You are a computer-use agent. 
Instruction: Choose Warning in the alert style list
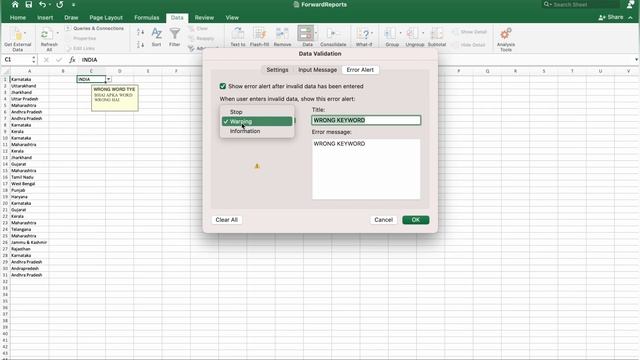[x=257, y=121]
